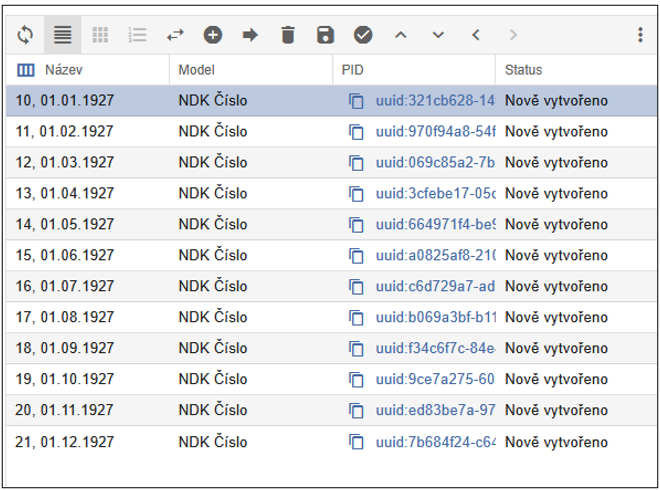Move item up with chevron up

401,35
